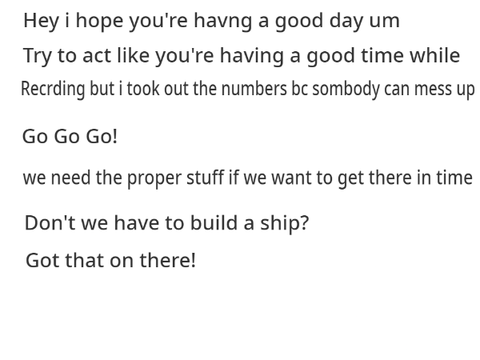Click the "we need the proper stuff" line
Screen dimensions: 480x360
click(x=248, y=178)
